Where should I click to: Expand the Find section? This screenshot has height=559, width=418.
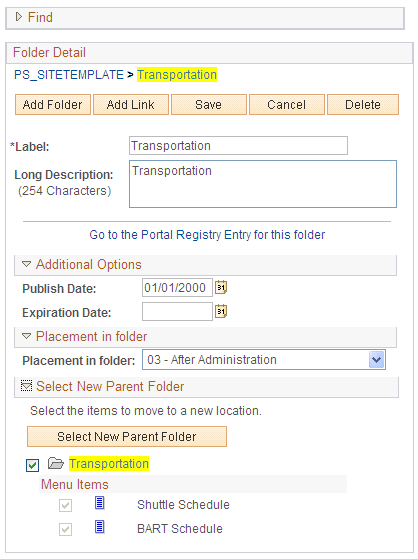click(x=19, y=17)
